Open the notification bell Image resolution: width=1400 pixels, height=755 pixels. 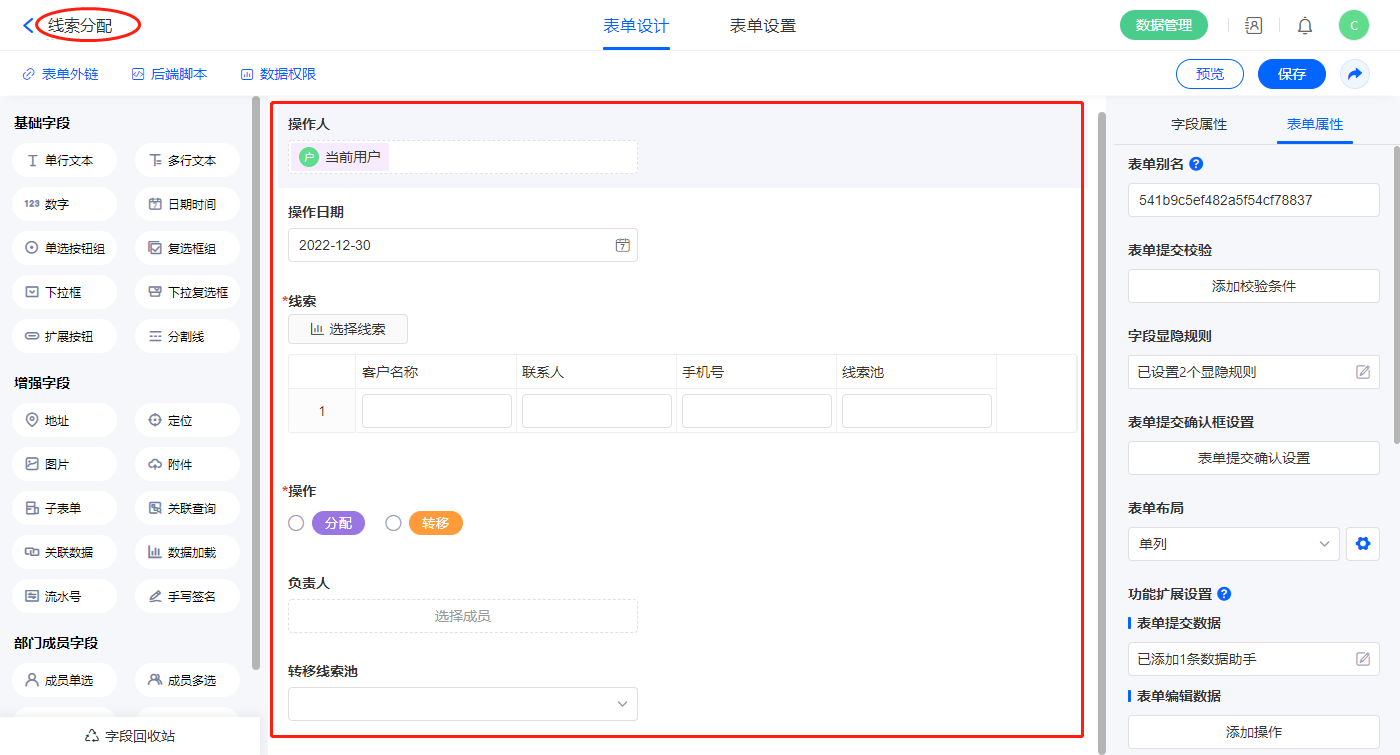pos(1305,26)
